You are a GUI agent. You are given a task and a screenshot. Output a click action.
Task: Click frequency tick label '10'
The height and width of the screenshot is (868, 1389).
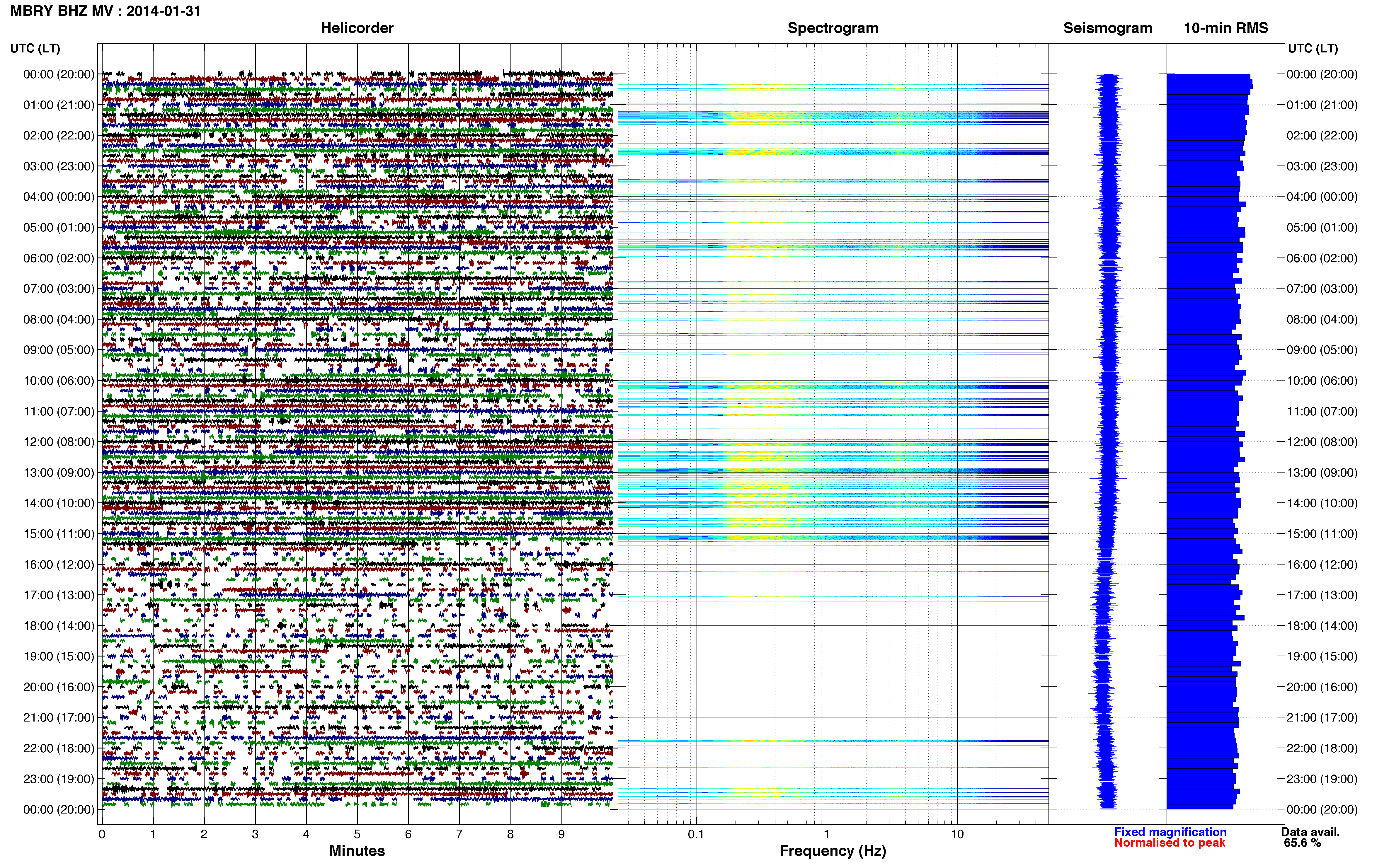coord(957,834)
